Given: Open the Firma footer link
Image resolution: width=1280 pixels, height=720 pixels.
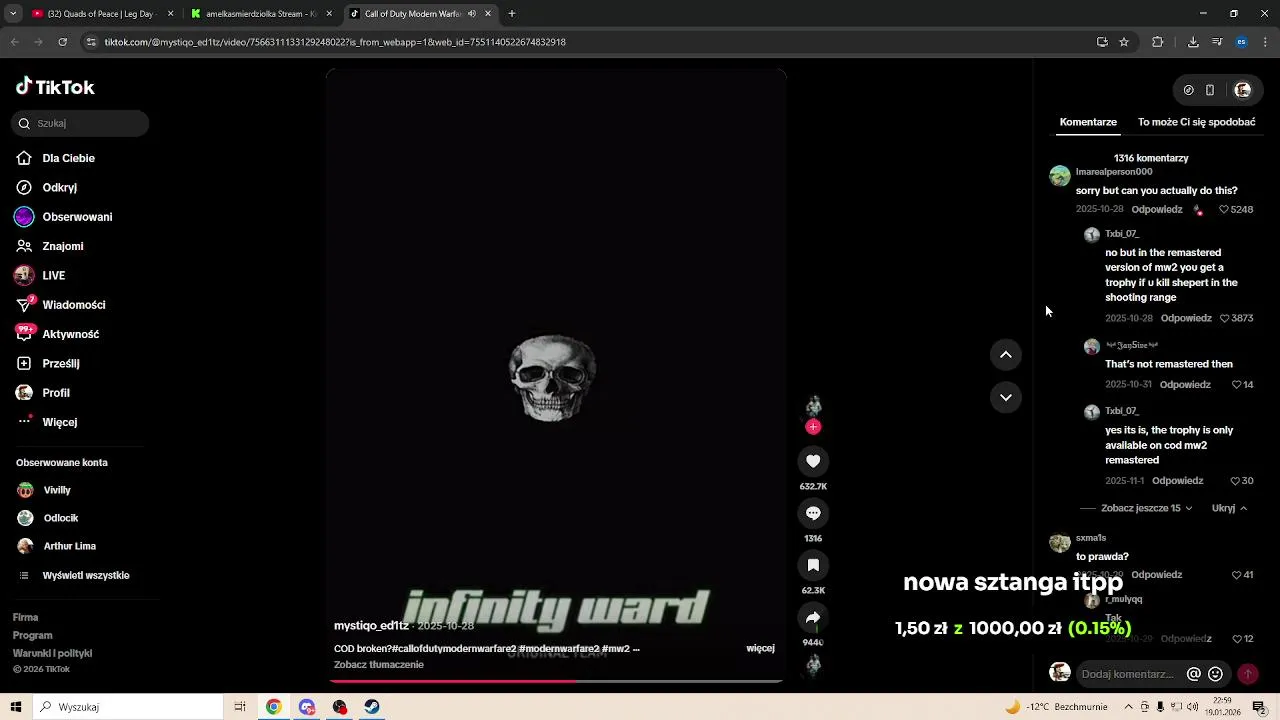Looking at the screenshot, I should click(x=25, y=617).
